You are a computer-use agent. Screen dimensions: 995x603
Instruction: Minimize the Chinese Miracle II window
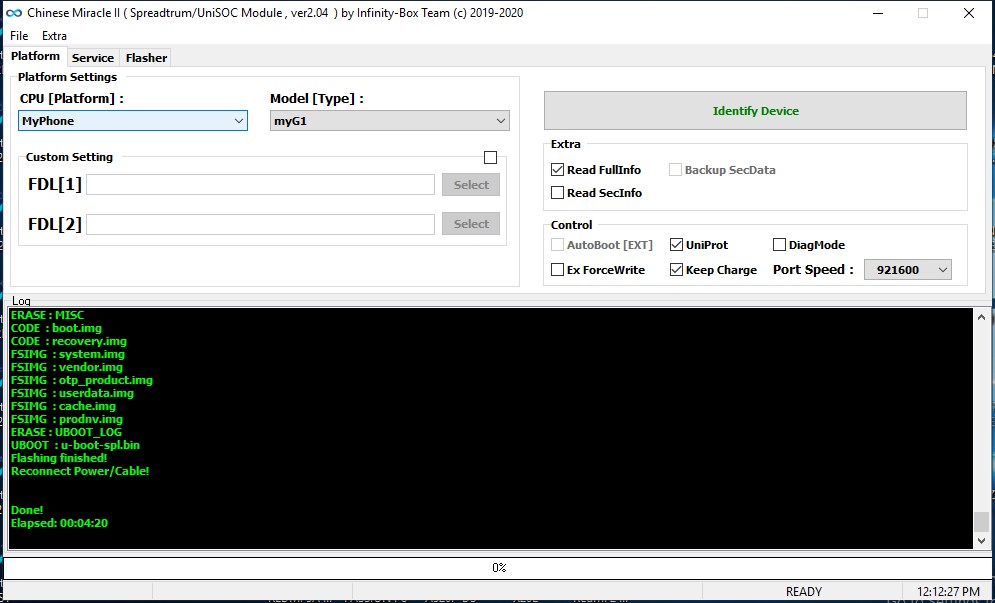click(877, 13)
